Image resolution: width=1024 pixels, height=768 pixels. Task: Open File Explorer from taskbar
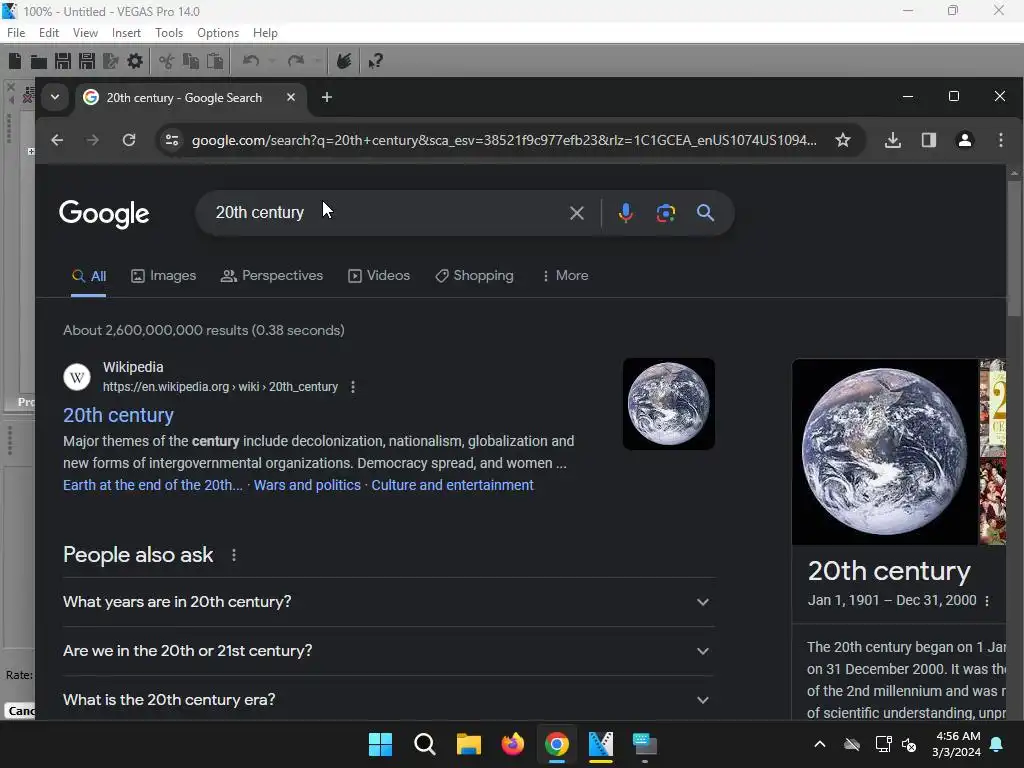[468, 744]
